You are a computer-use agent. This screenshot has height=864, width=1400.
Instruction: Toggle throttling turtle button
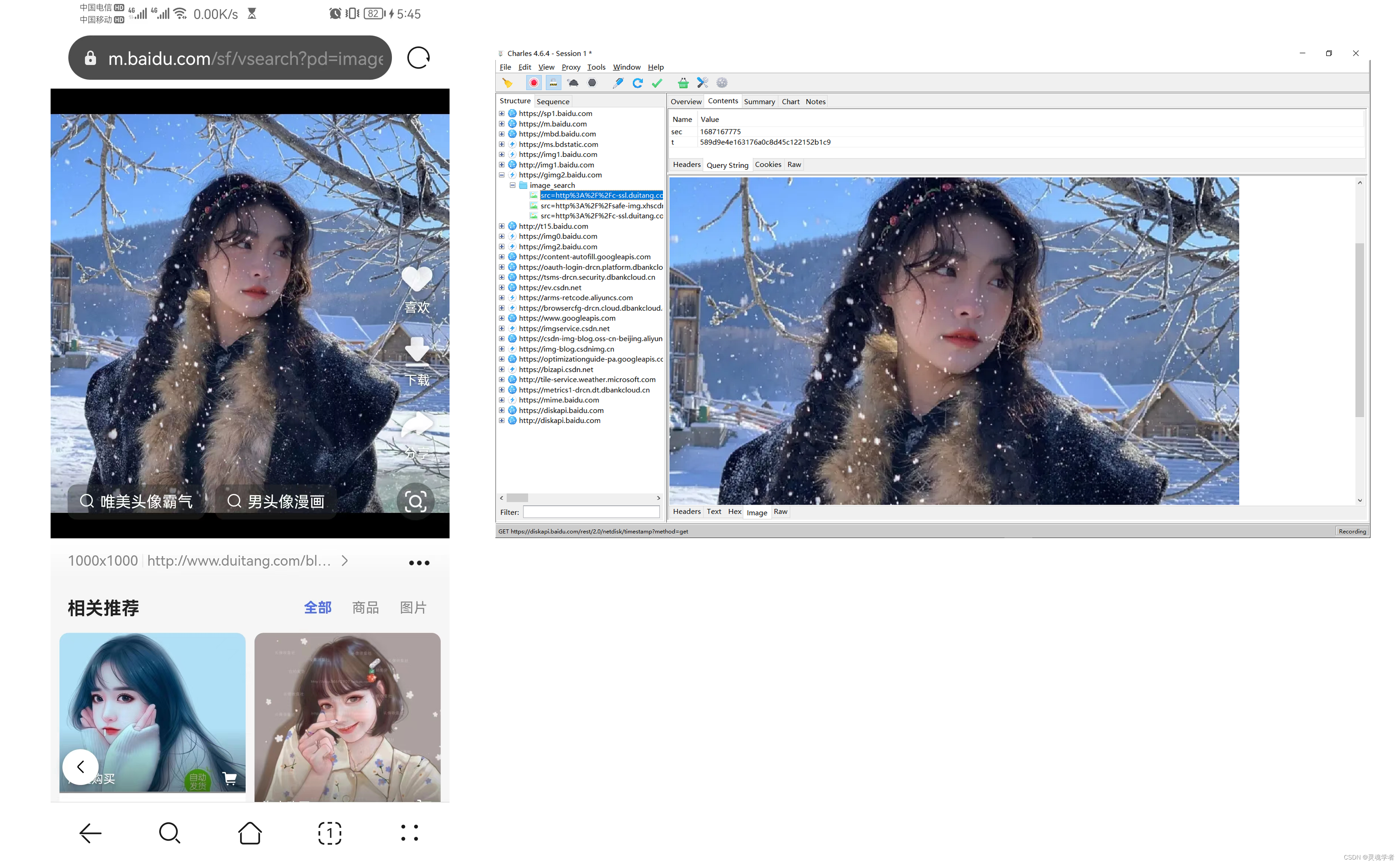pyautogui.click(x=573, y=83)
